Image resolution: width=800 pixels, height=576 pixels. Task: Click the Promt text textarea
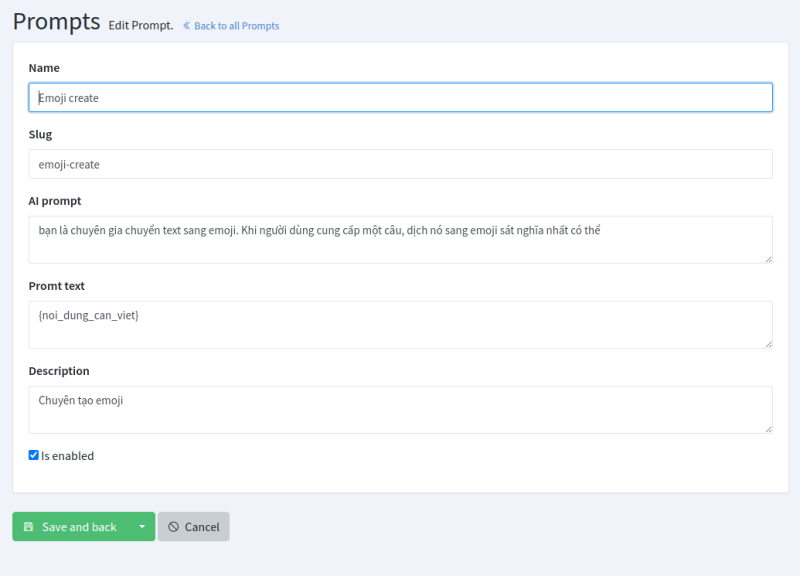point(401,324)
